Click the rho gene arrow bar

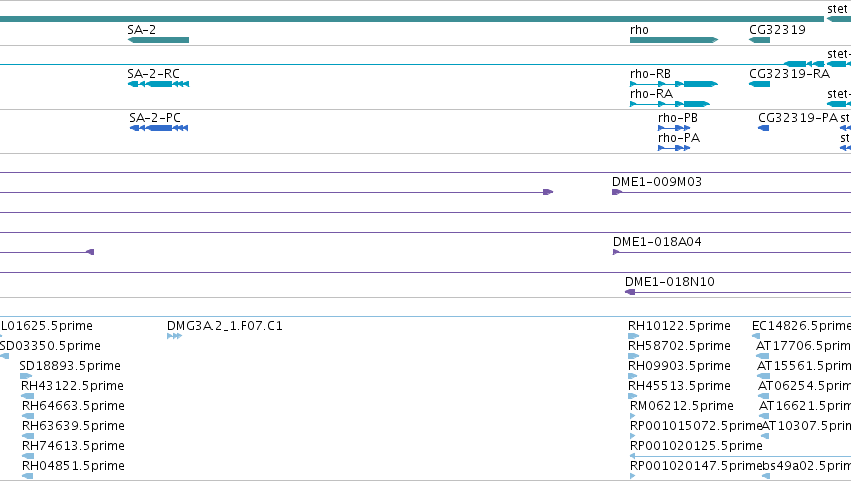coord(674,40)
